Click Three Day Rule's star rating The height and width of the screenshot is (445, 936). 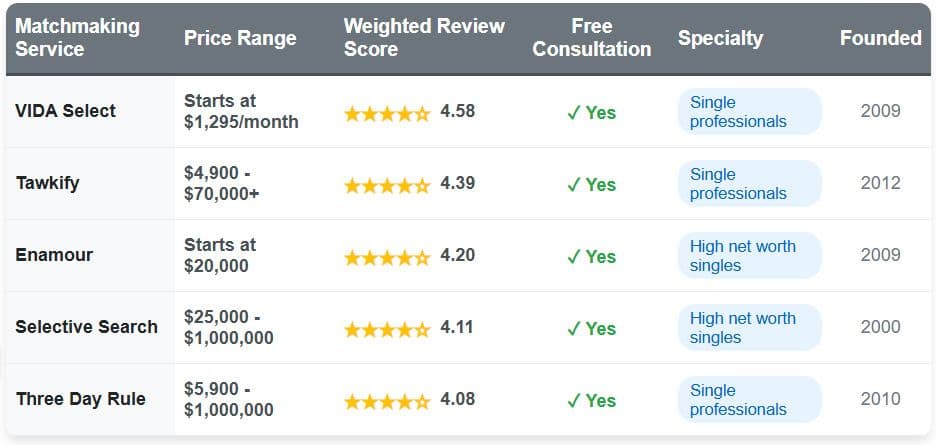(387, 401)
